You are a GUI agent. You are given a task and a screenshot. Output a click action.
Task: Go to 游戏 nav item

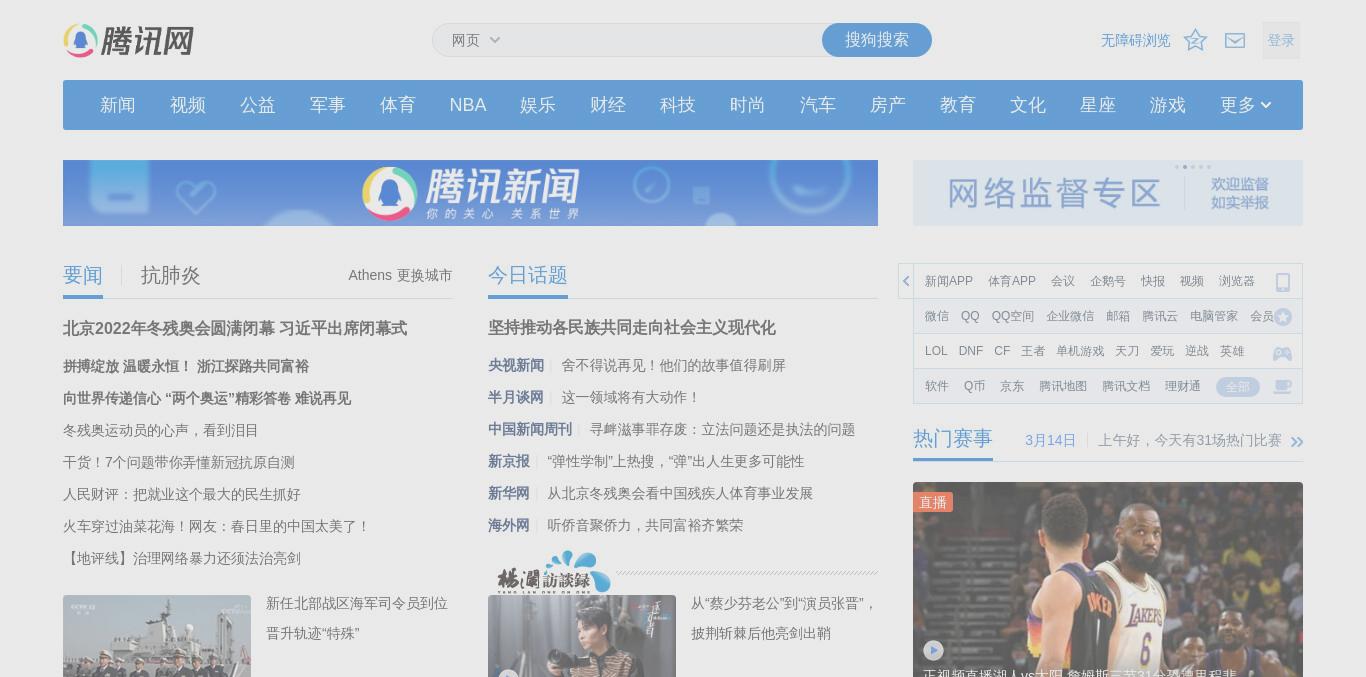click(x=1168, y=105)
